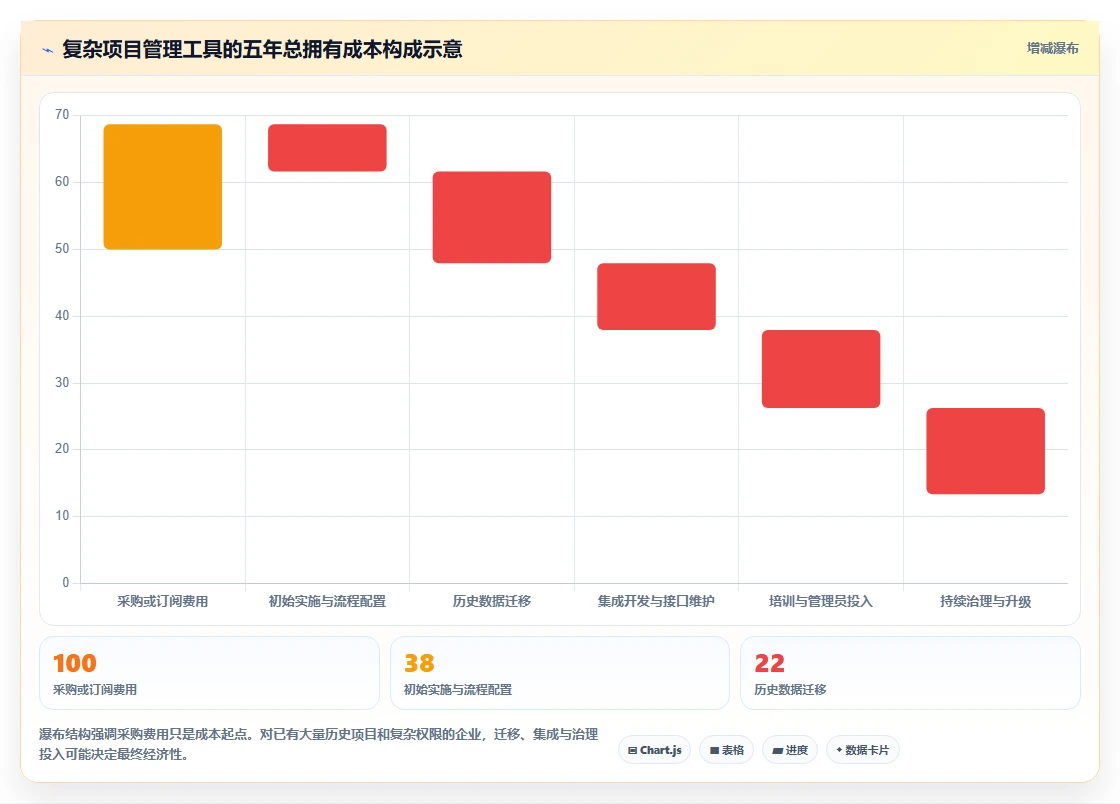1120x804 pixels.
Task: Click the y-axis value 10
Action: point(62,516)
